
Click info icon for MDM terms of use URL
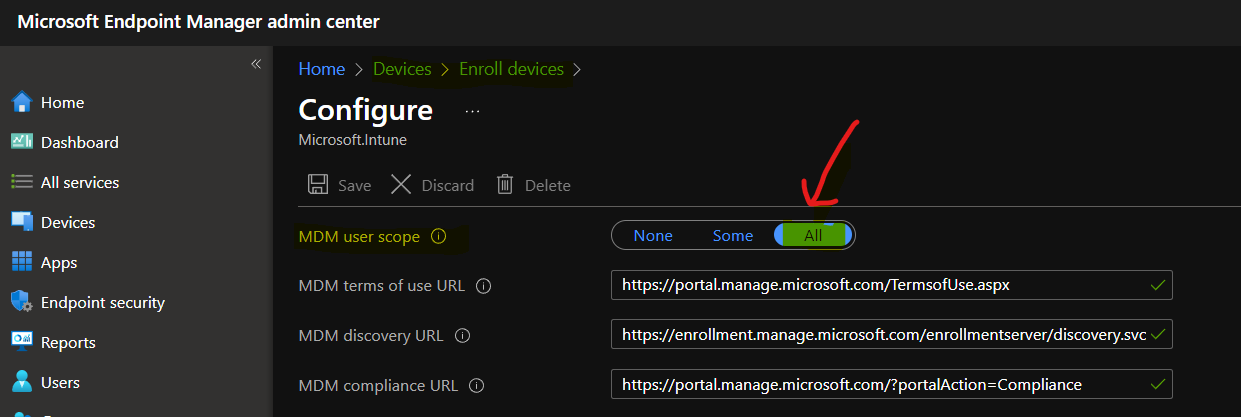(484, 286)
